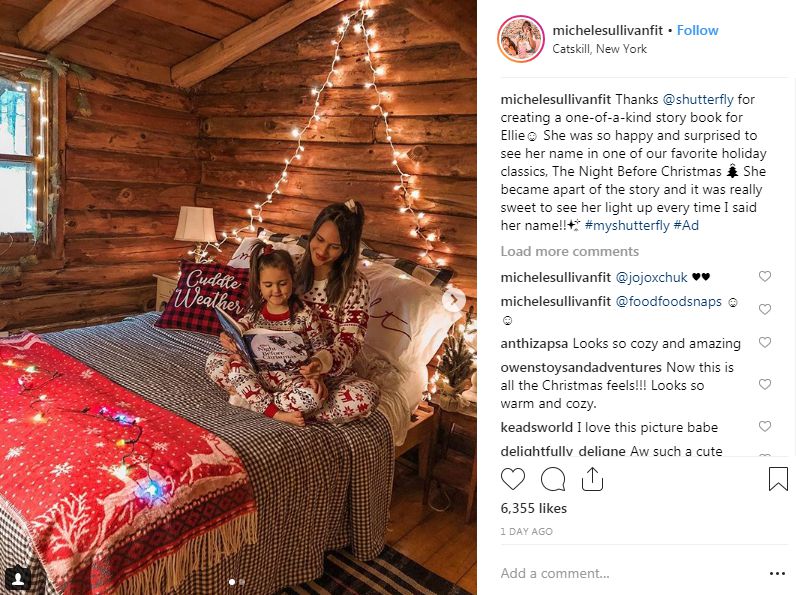Open the comment bubble icon
Screen dimensions: 796x595
(553, 479)
